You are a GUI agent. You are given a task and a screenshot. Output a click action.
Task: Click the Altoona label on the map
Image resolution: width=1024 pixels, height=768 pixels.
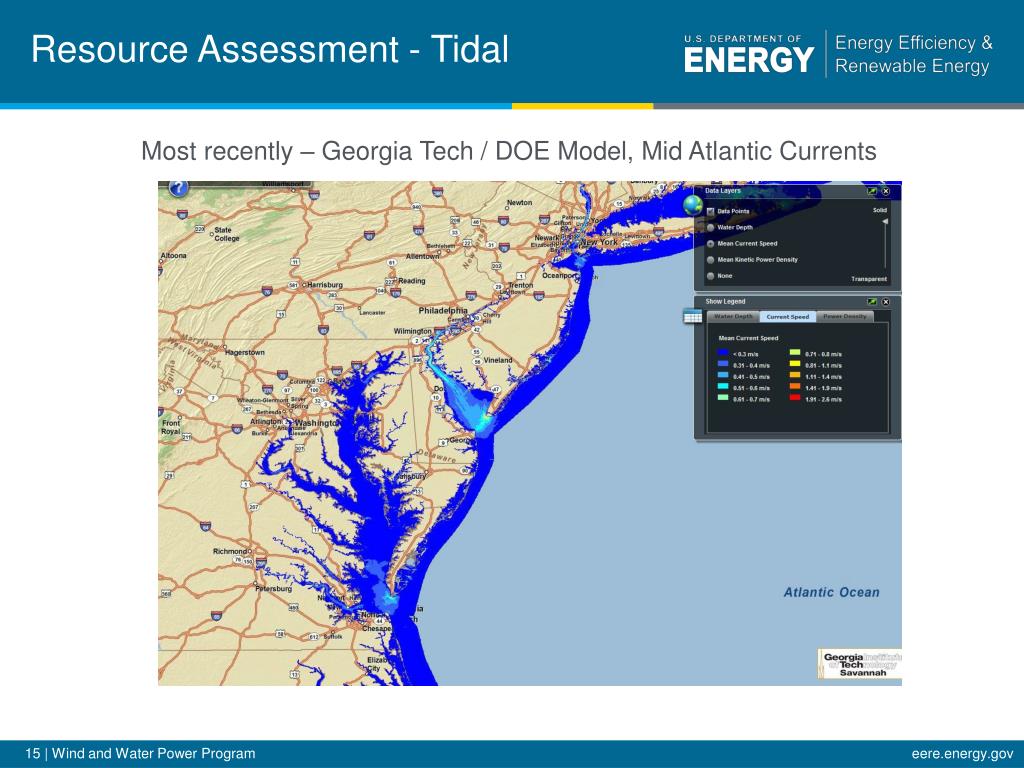tap(174, 256)
